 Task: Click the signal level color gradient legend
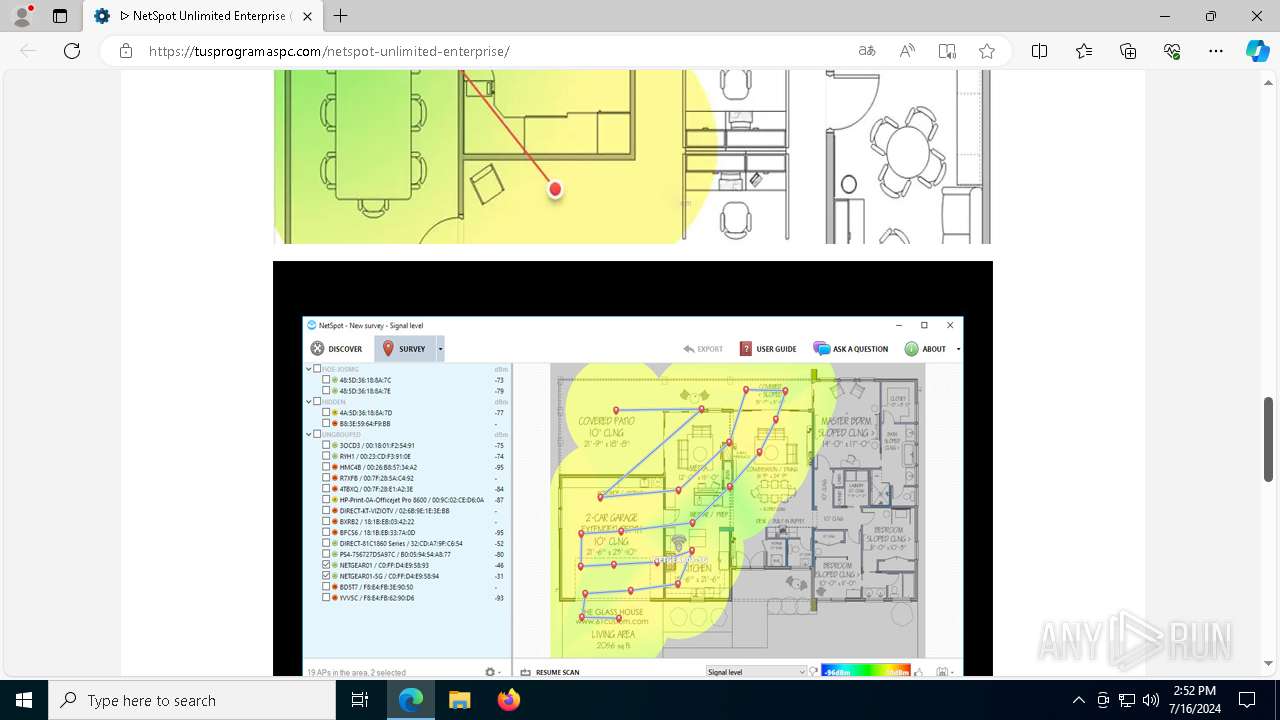click(867, 672)
